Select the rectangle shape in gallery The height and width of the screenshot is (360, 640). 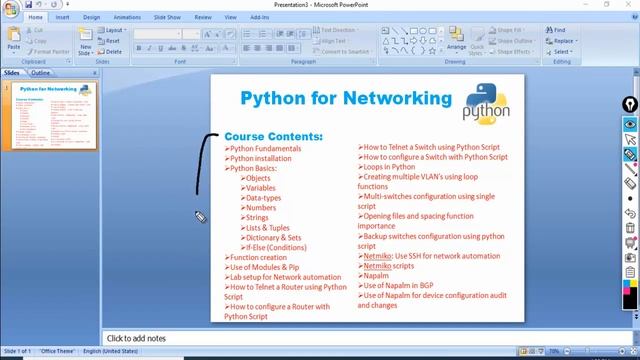(414, 31)
